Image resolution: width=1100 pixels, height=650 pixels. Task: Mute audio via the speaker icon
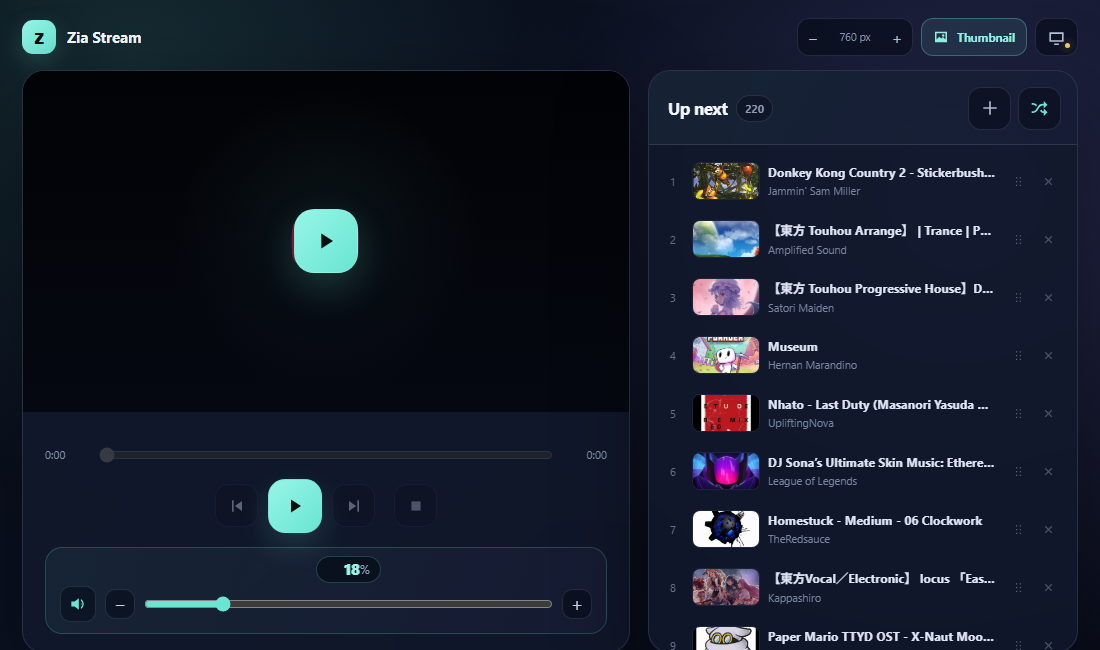78,604
